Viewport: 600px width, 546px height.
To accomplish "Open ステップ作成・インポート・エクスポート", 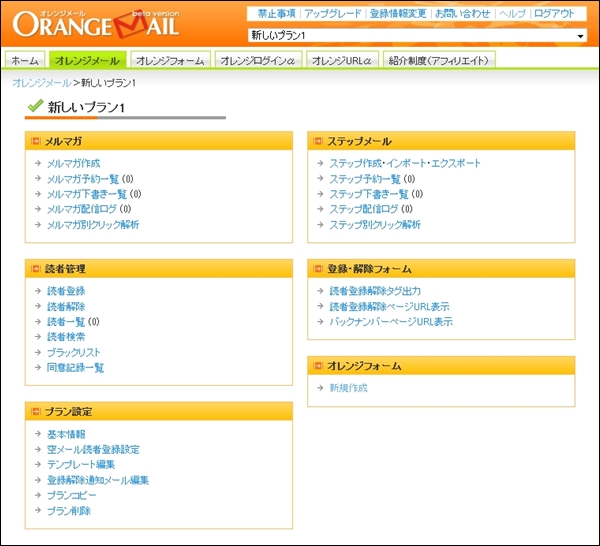I will coord(405,163).
